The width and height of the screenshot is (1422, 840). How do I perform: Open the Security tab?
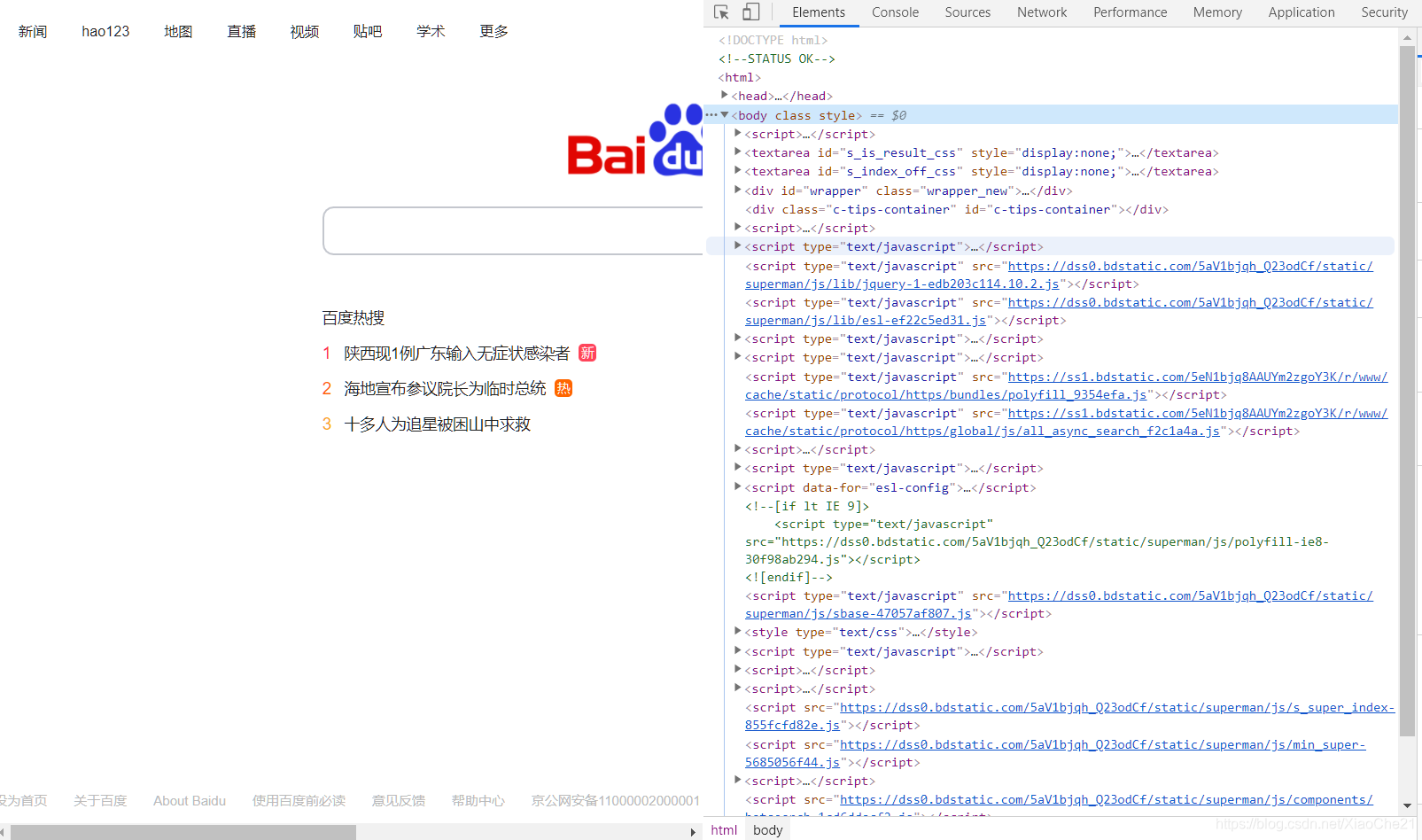pos(1384,12)
